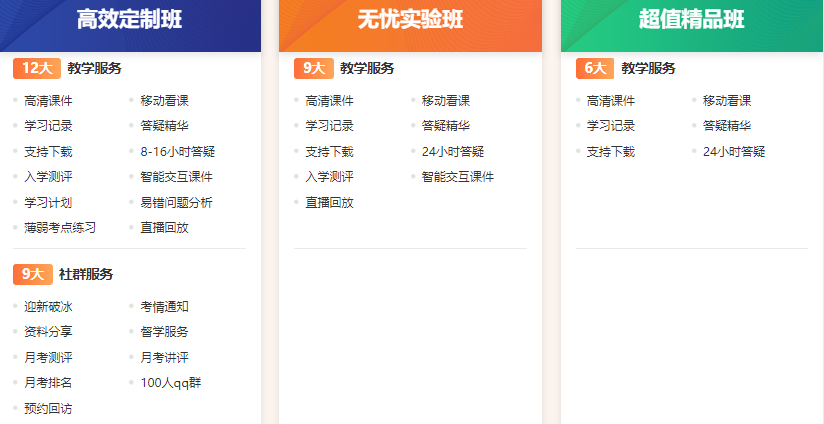
Task: Select the 高效定制班 header tab
Action: tap(130, 21)
